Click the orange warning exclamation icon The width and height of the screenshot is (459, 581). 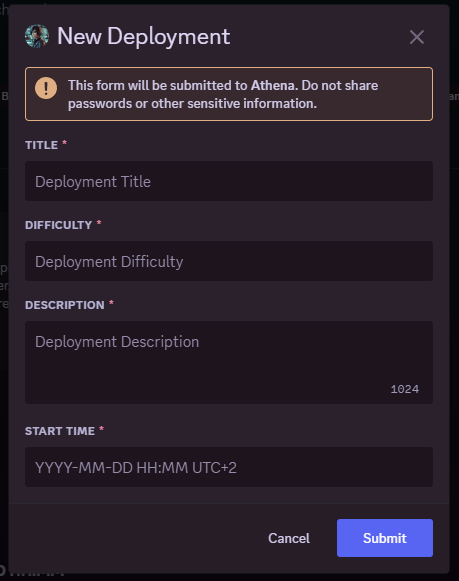pyautogui.click(x=46, y=88)
